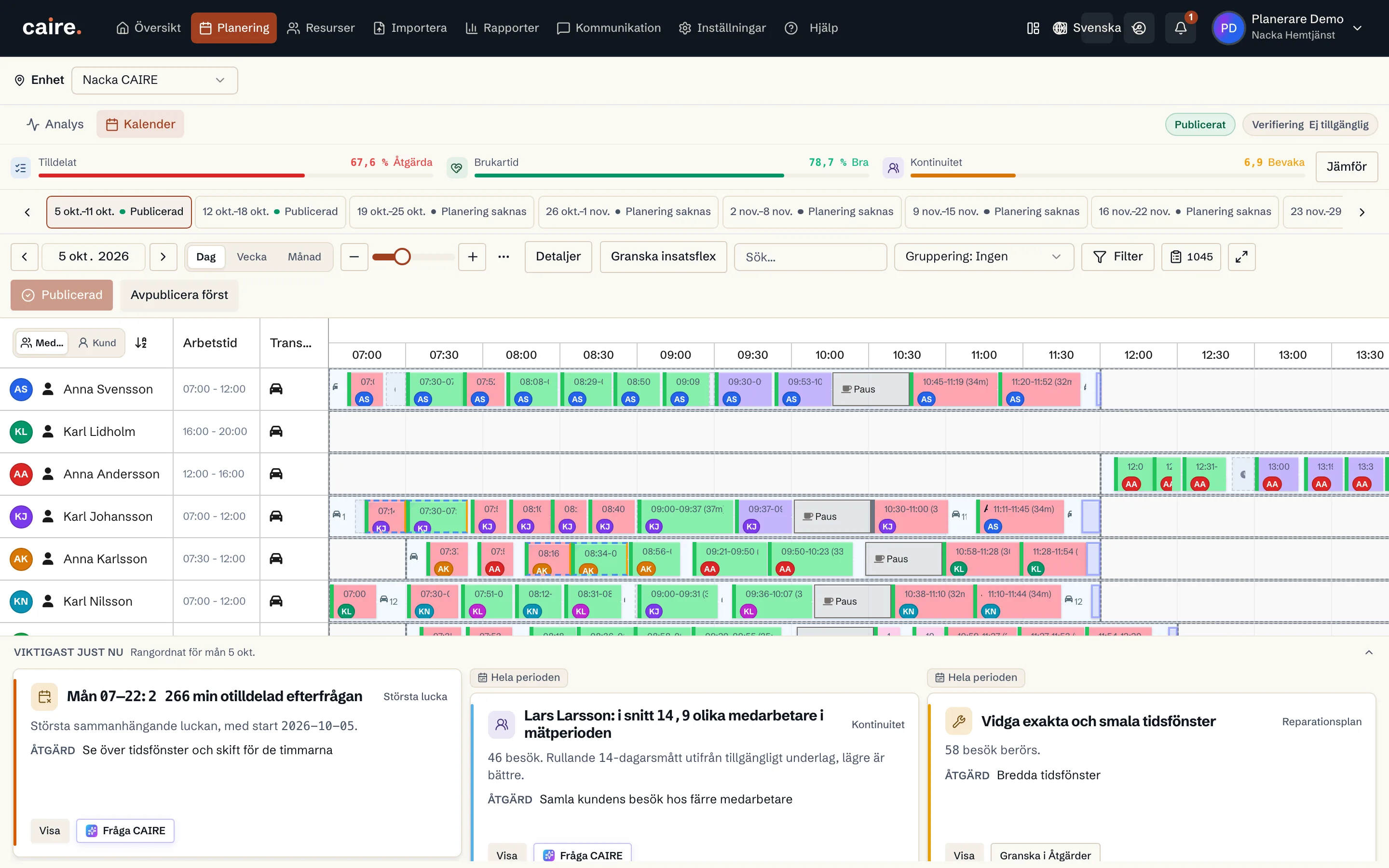Expand the calendar to fullscreen
The height and width of the screenshot is (868, 1389).
1241,257
